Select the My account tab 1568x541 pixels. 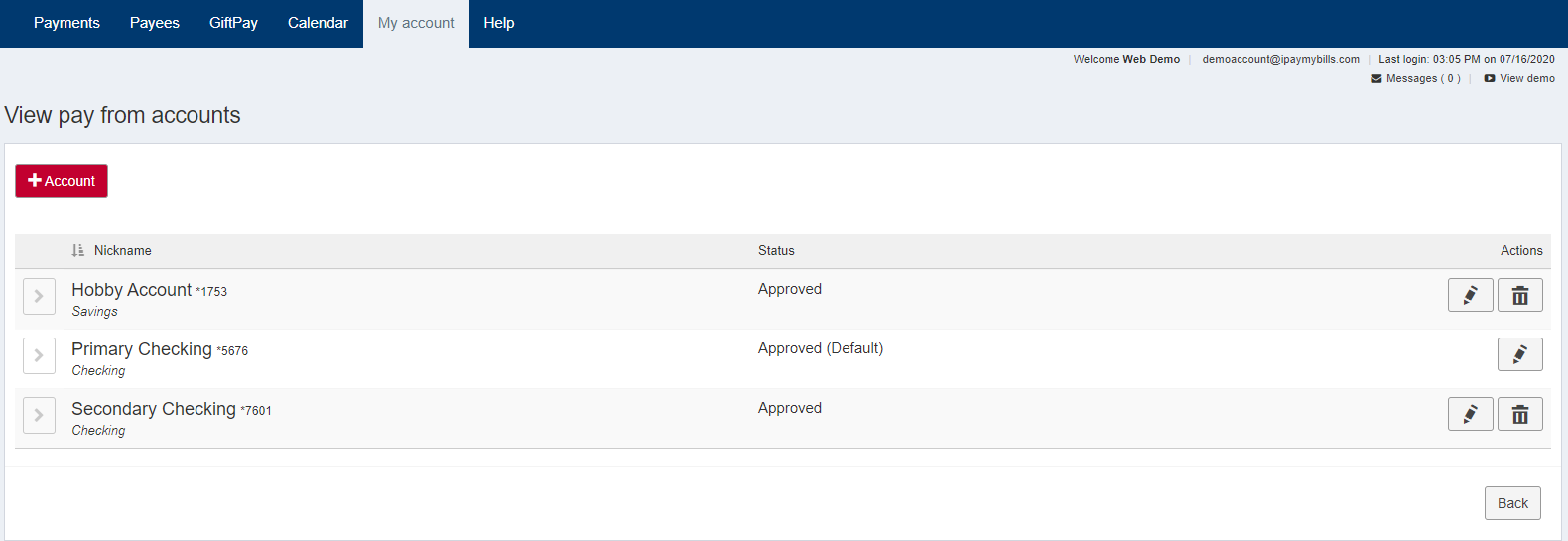pyautogui.click(x=416, y=23)
